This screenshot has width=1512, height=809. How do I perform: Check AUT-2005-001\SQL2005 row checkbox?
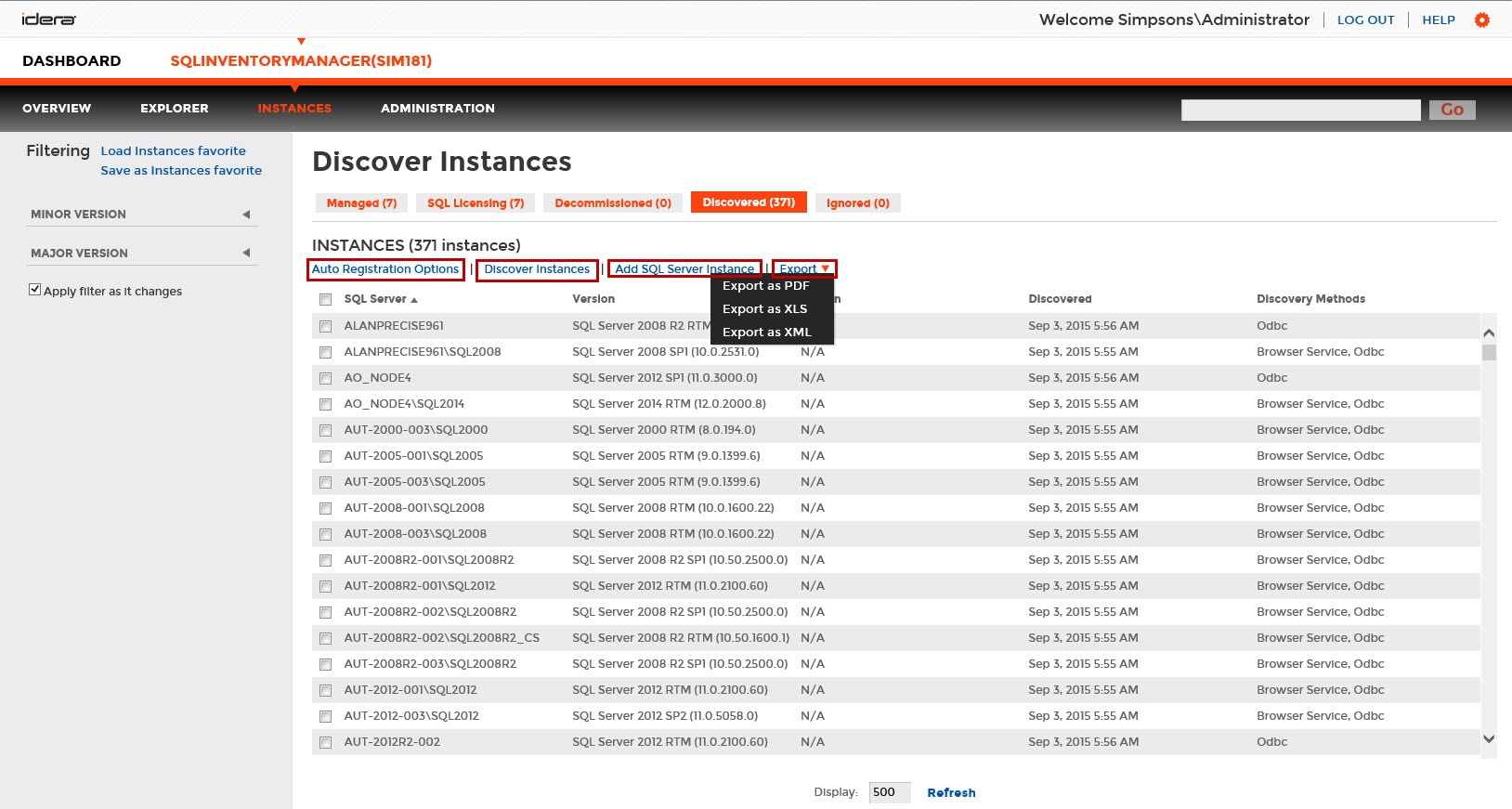click(325, 456)
